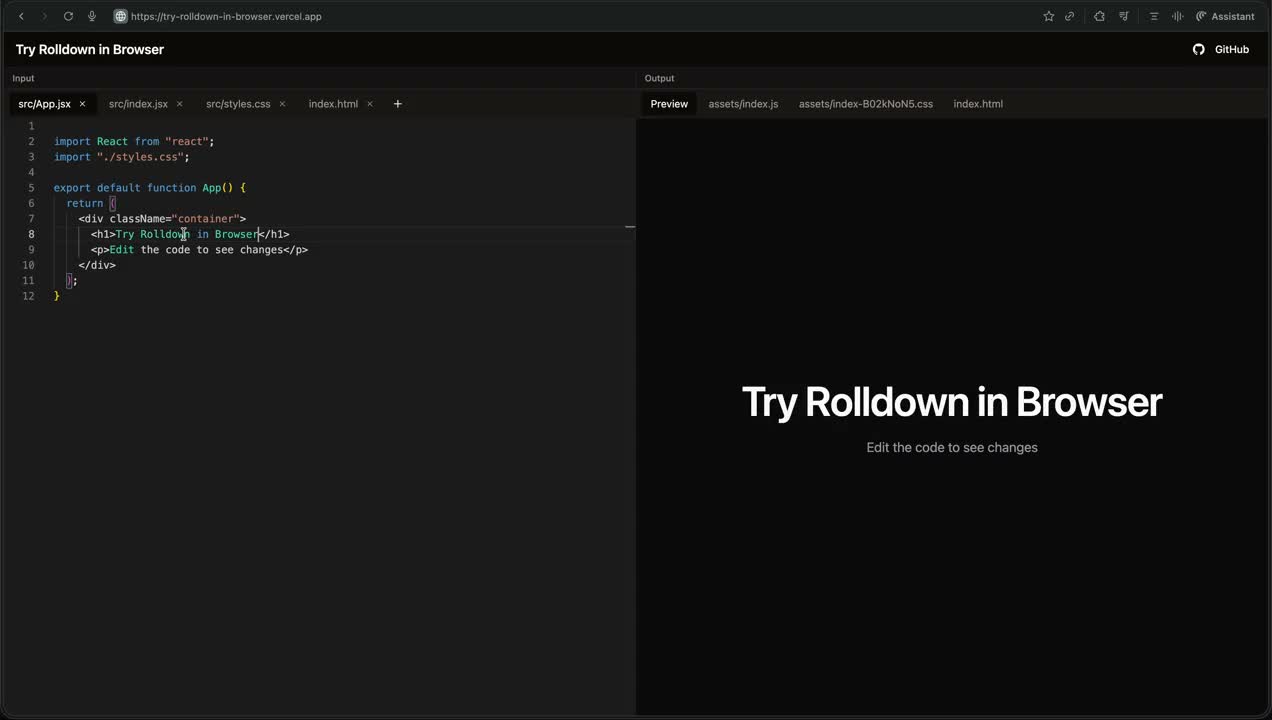
Task: Click the paragraph code line "Edit the code"
Action: pos(199,250)
